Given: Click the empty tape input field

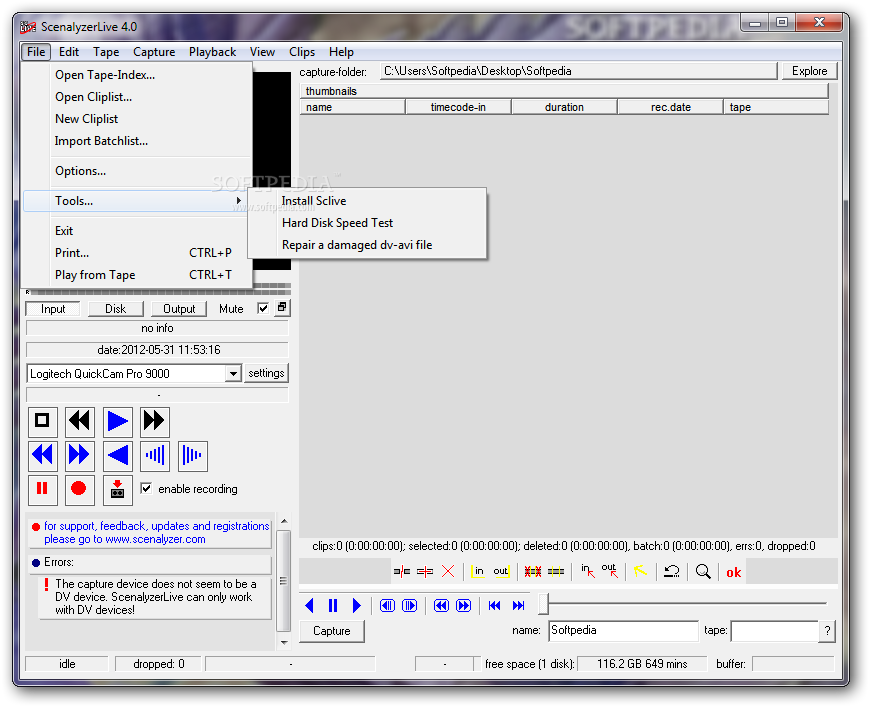Looking at the screenshot, I should click(x=775, y=631).
